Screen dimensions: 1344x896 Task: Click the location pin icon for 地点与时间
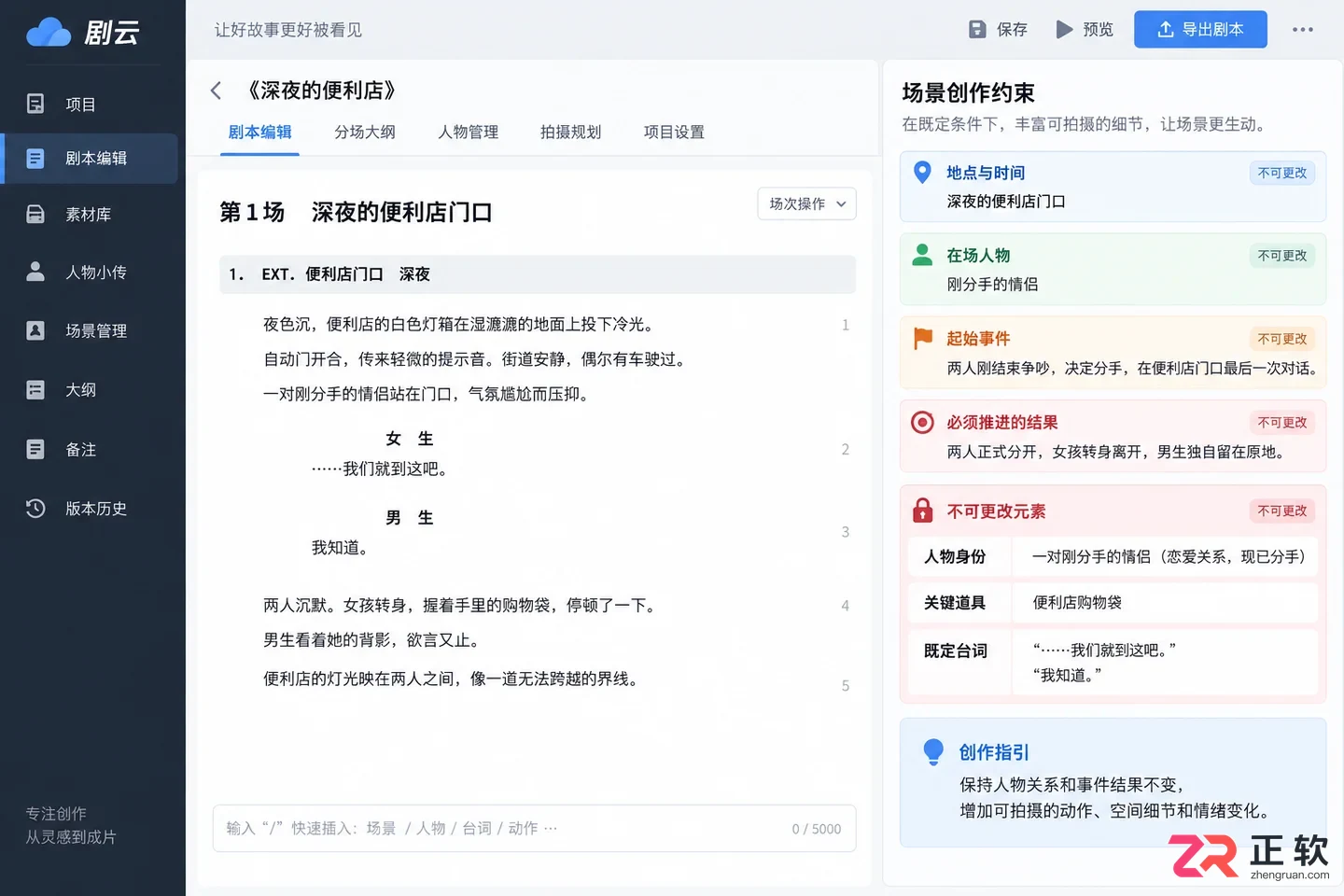click(x=922, y=173)
